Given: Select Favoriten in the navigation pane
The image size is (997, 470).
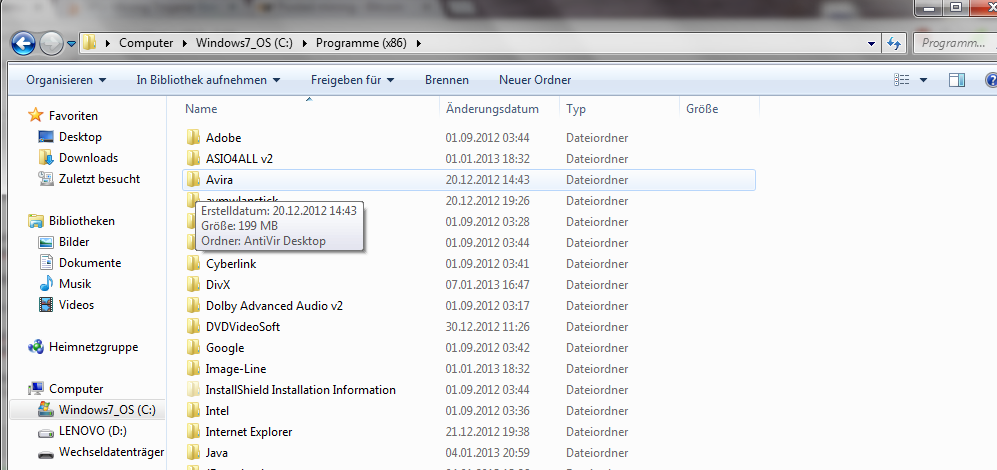Looking at the screenshot, I should pyautogui.click(x=73, y=116).
